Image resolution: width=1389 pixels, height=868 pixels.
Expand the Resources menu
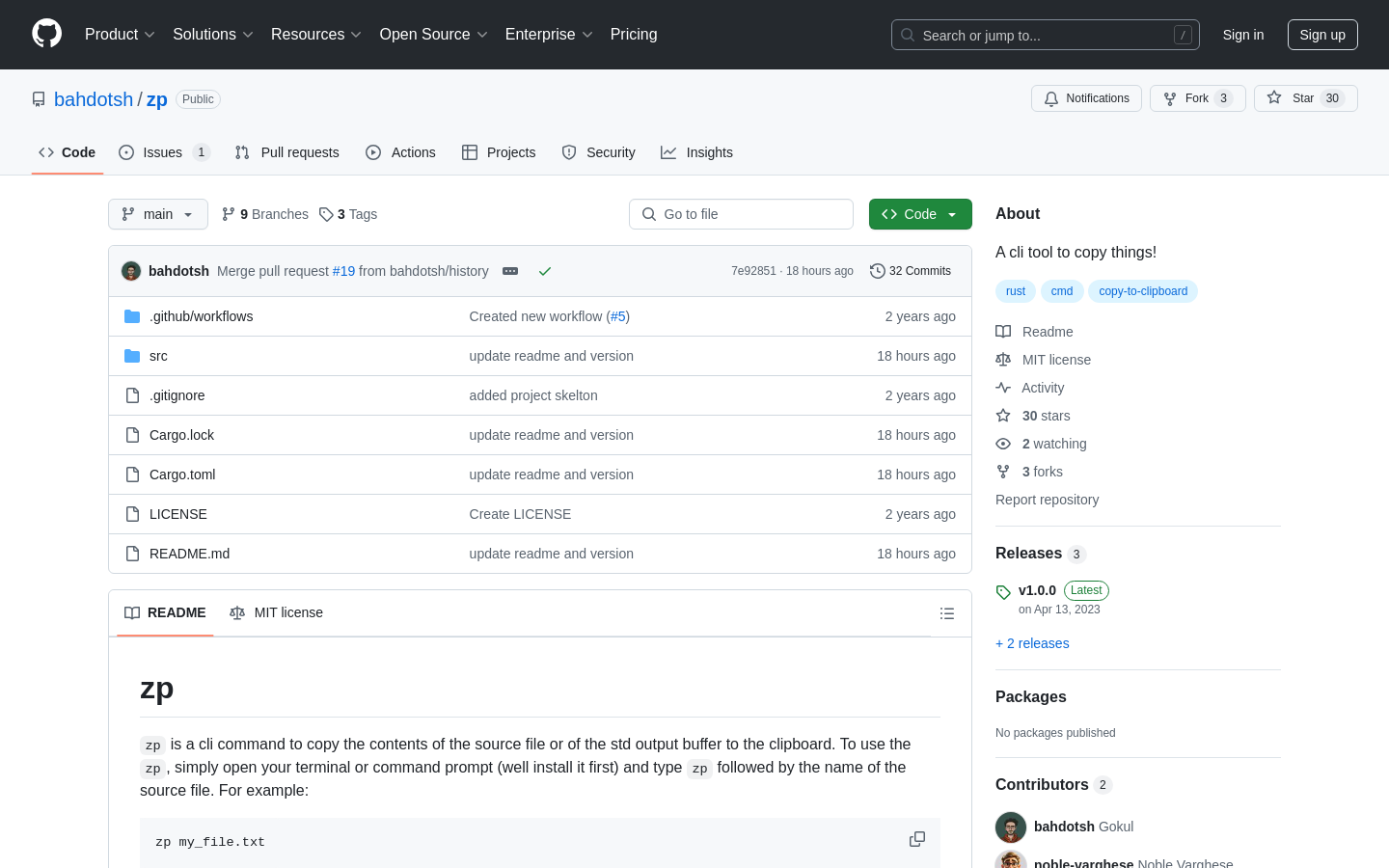316,34
